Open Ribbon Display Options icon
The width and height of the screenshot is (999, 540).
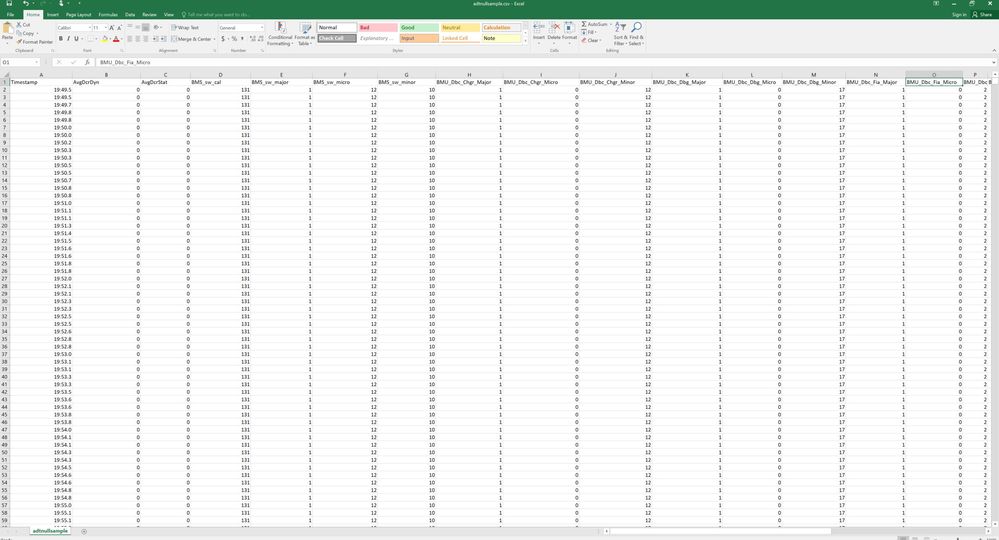point(936,4)
